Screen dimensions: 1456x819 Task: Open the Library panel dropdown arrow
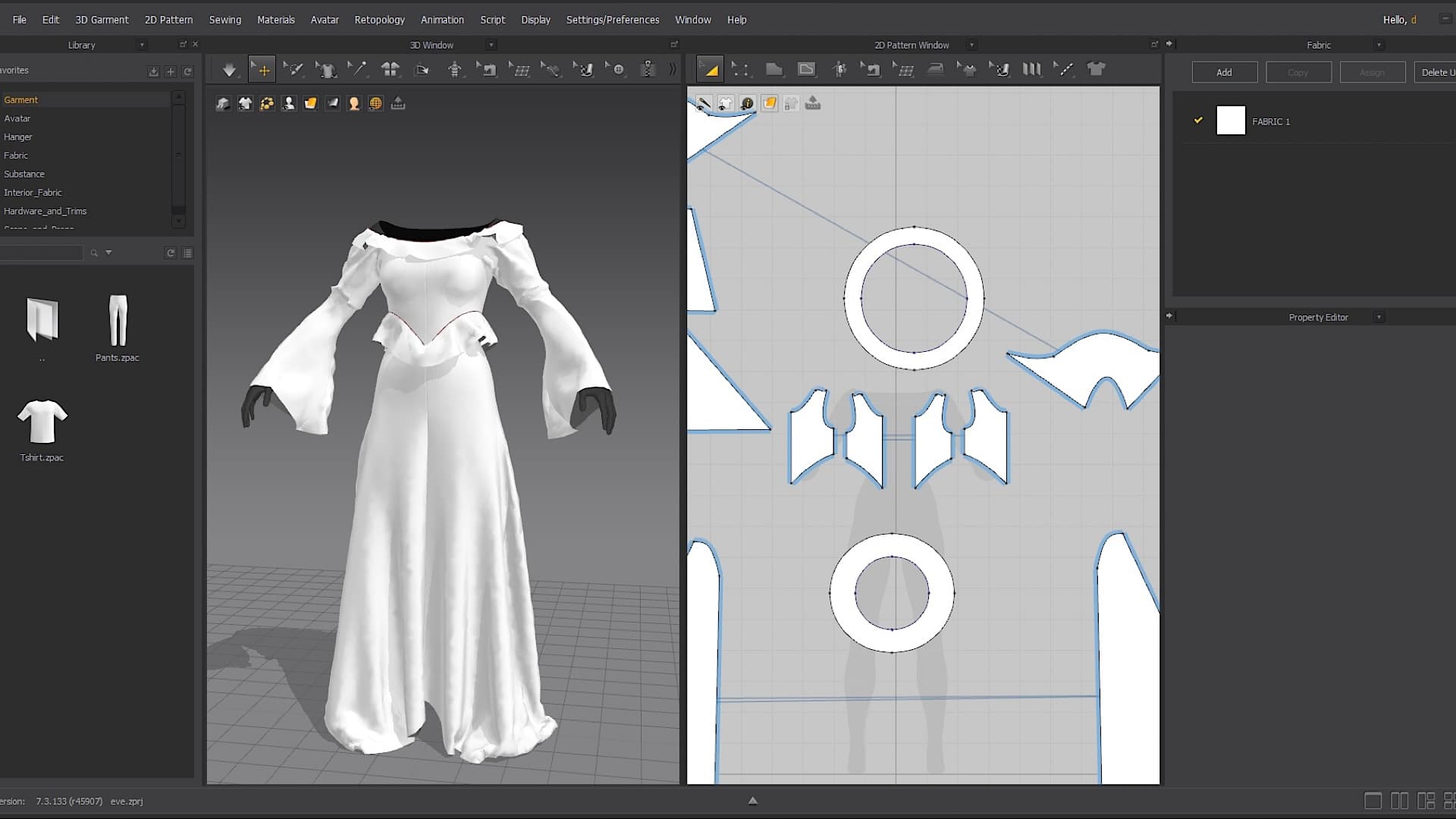(x=142, y=45)
